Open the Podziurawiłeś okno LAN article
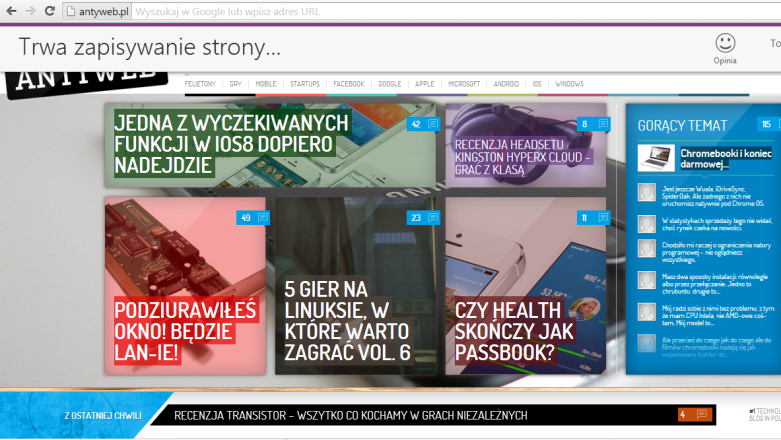The image size is (781, 440). (x=185, y=331)
